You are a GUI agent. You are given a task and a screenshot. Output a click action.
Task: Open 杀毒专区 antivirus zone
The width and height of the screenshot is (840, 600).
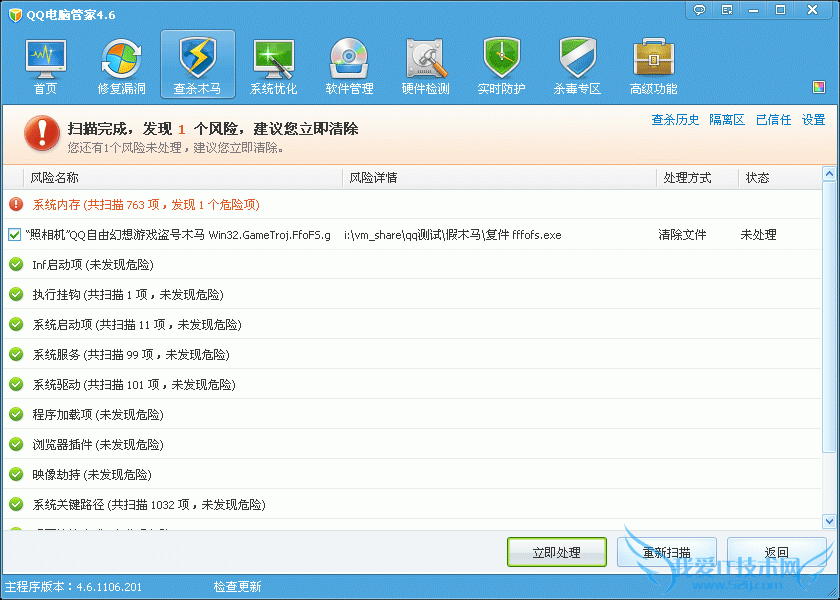578,65
